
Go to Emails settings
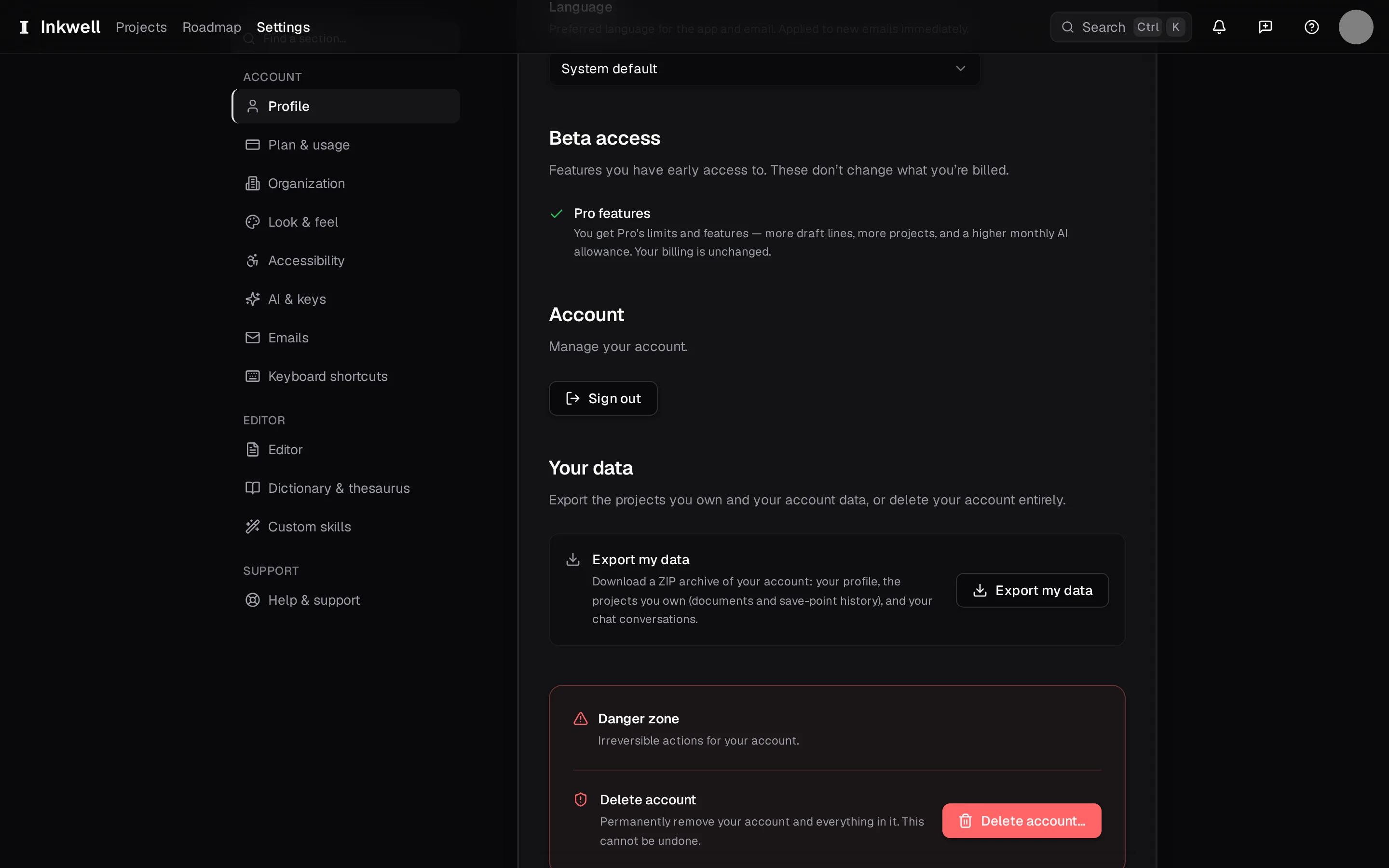tap(346, 338)
